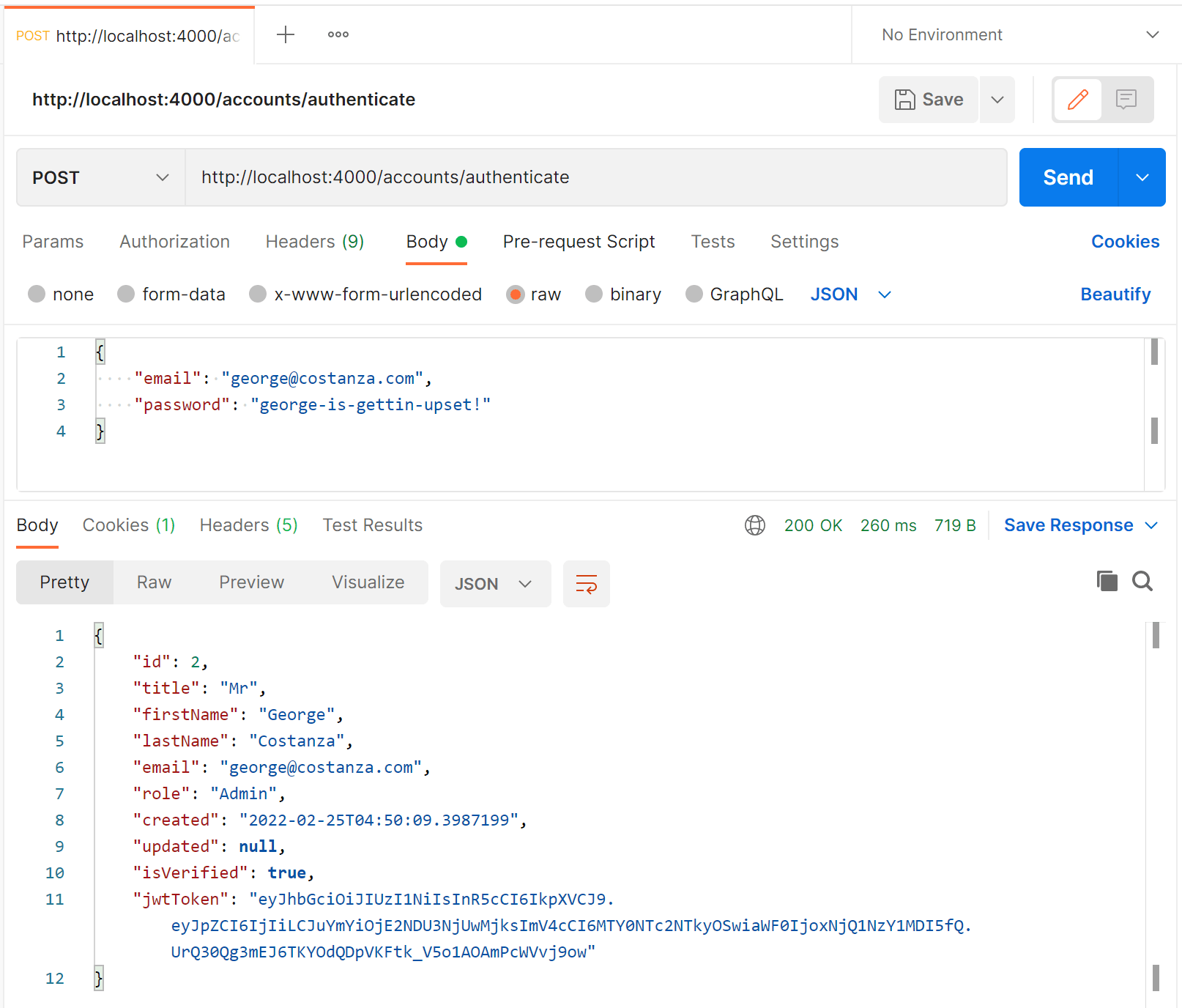The image size is (1182, 1008).
Task: Click the "role": "Admin" response line
Action: pyautogui.click(x=209, y=794)
